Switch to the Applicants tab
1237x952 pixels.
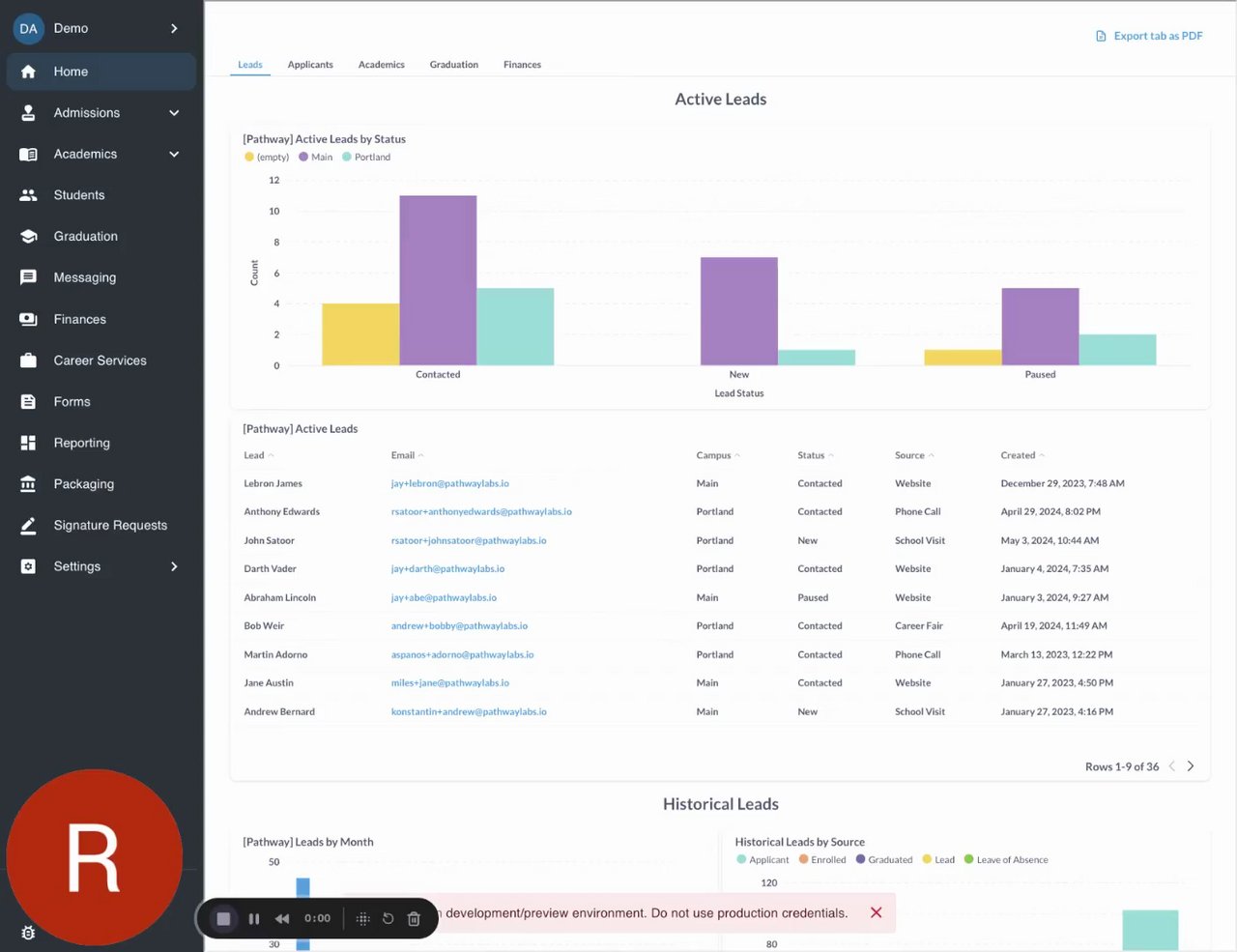click(x=310, y=65)
